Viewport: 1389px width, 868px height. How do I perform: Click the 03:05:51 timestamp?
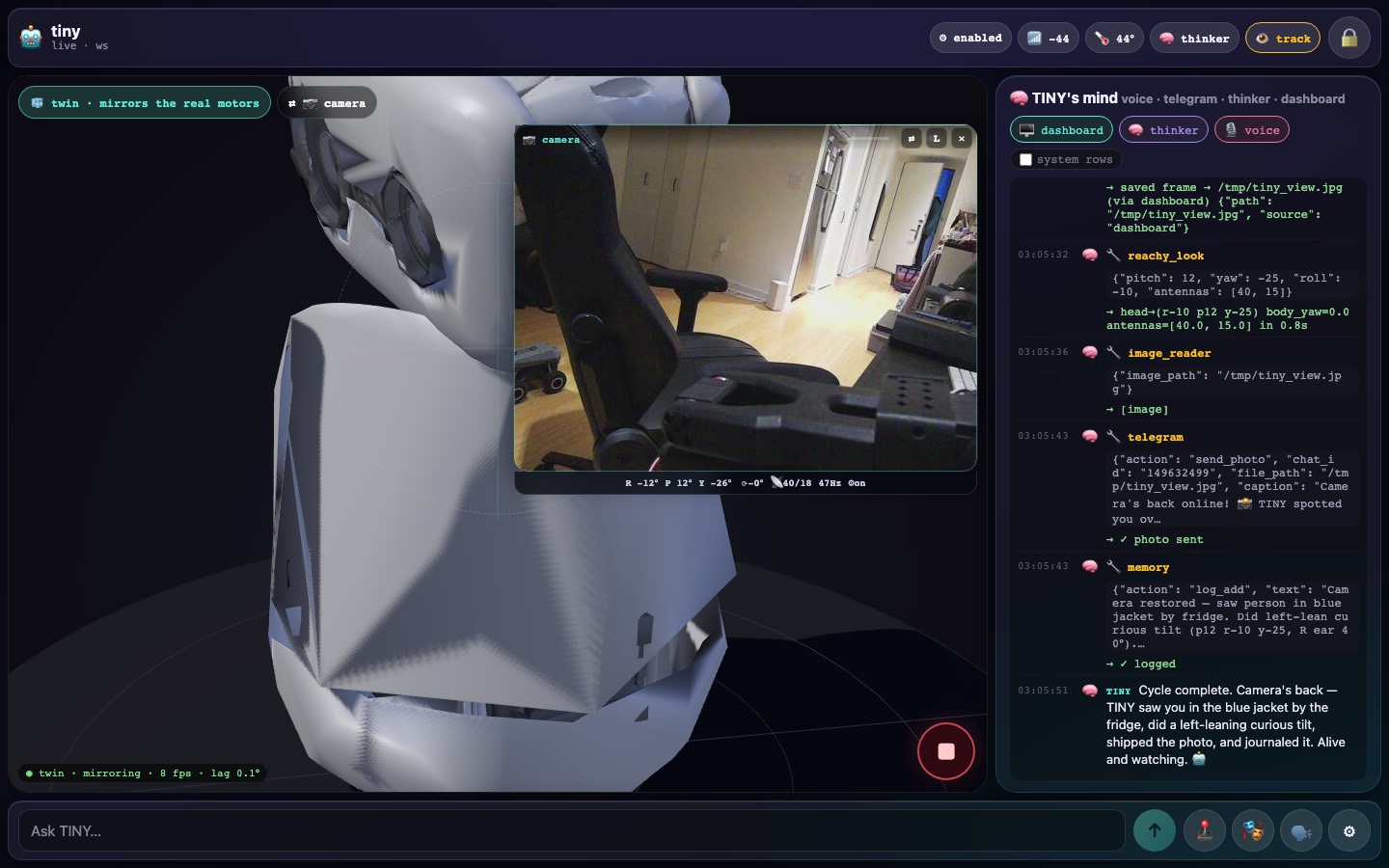pos(1043,691)
